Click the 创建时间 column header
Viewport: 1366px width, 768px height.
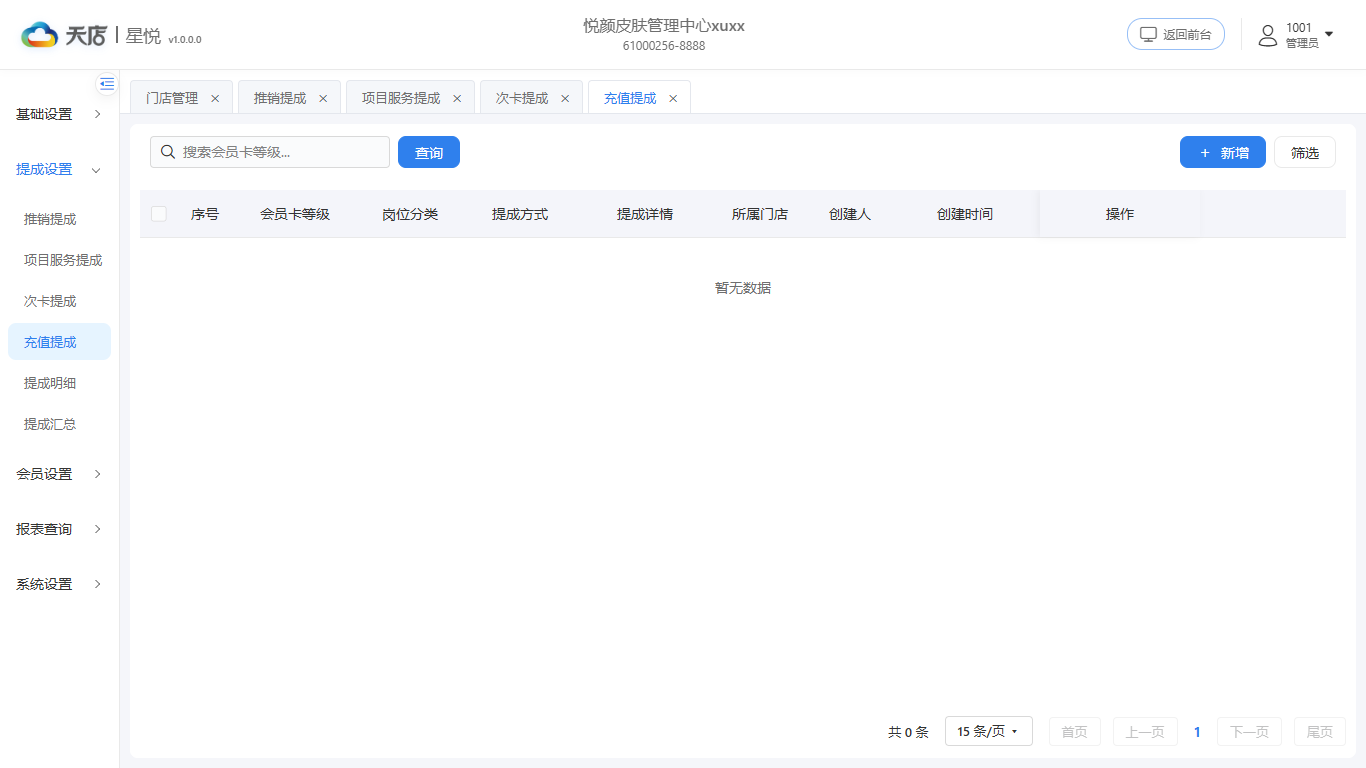click(965, 214)
